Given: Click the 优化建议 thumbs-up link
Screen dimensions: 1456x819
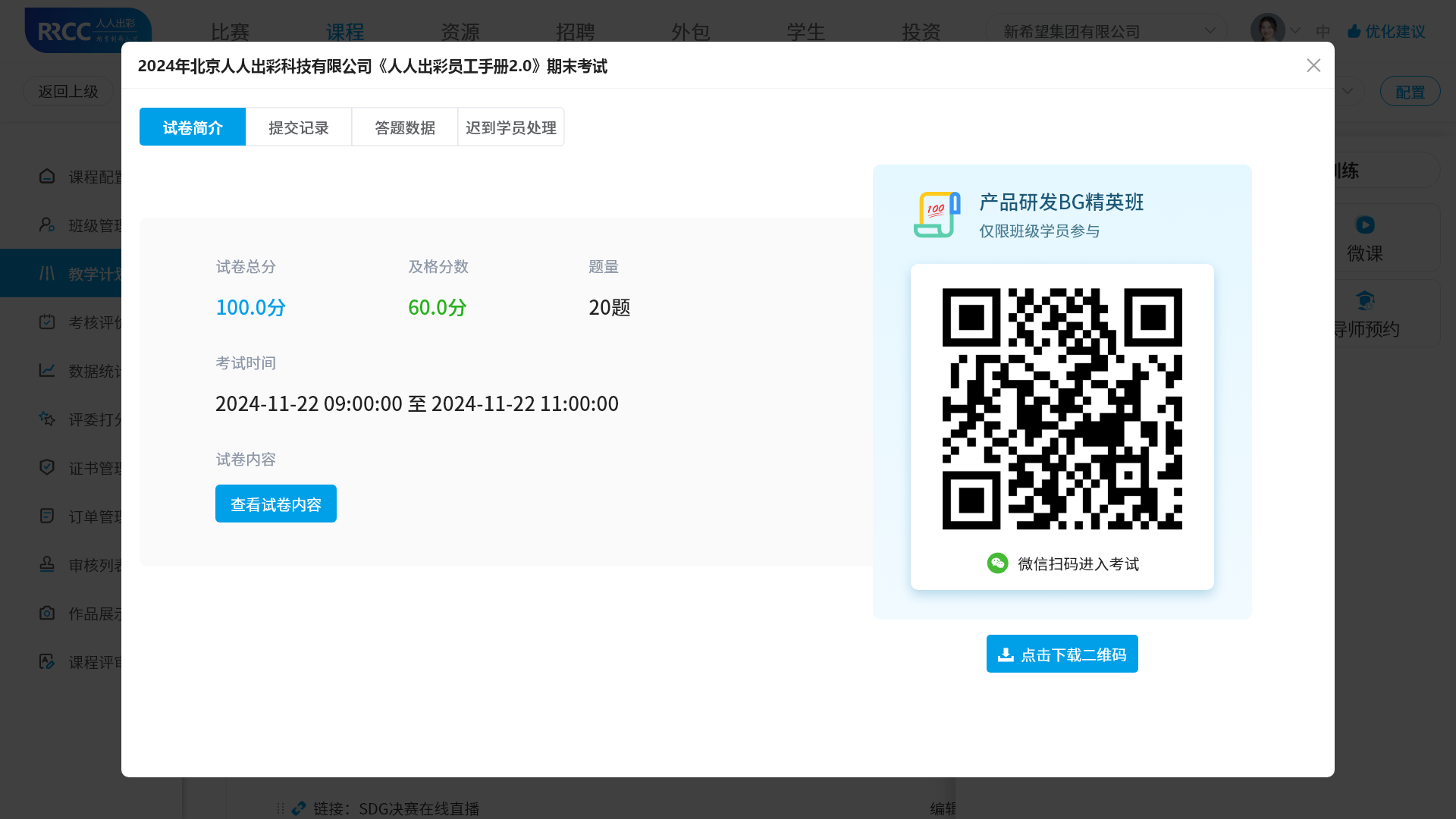Looking at the screenshot, I should [1386, 31].
